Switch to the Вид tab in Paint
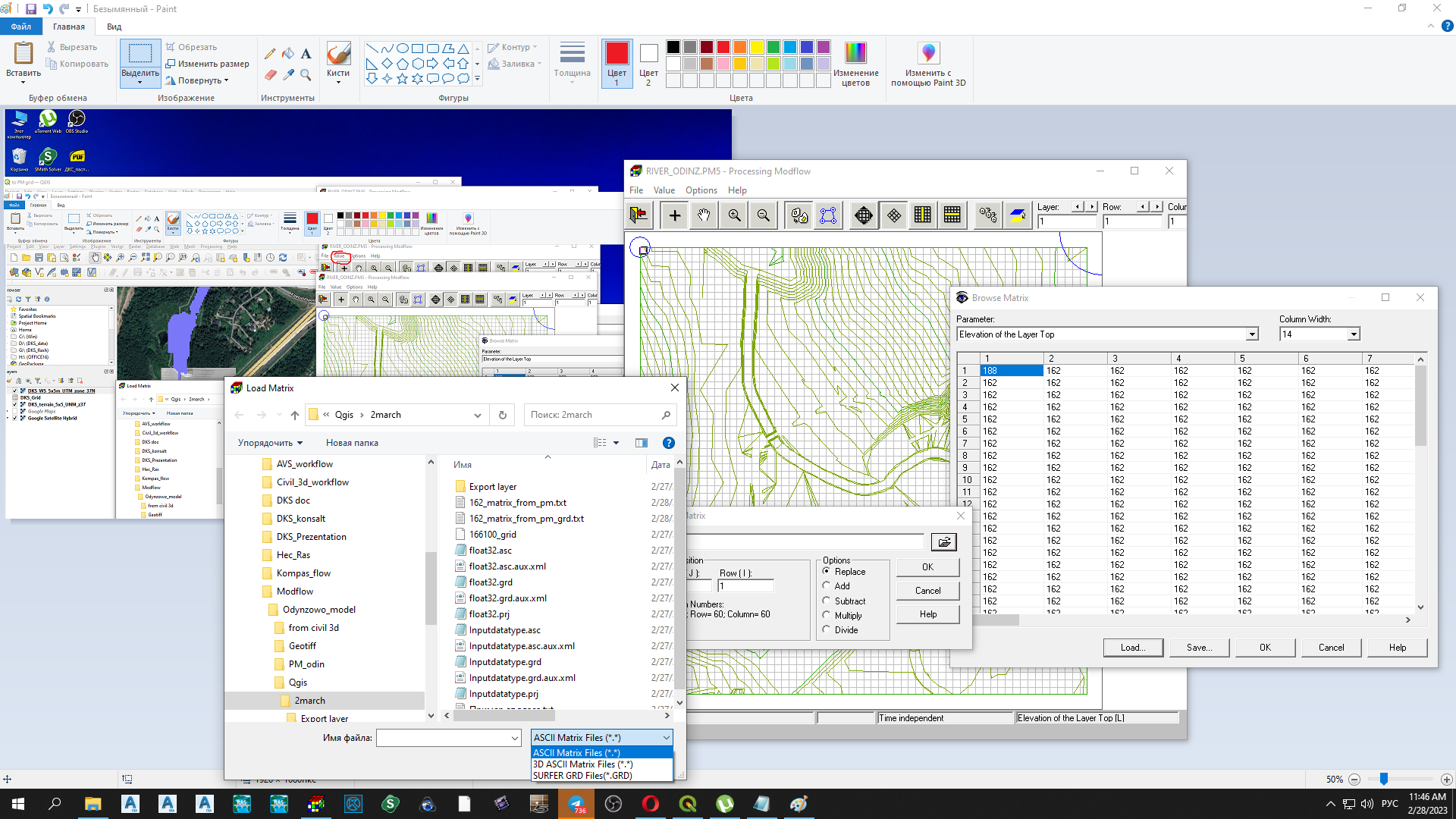Screen dimensions: 1456x819 pyautogui.click(x=114, y=27)
